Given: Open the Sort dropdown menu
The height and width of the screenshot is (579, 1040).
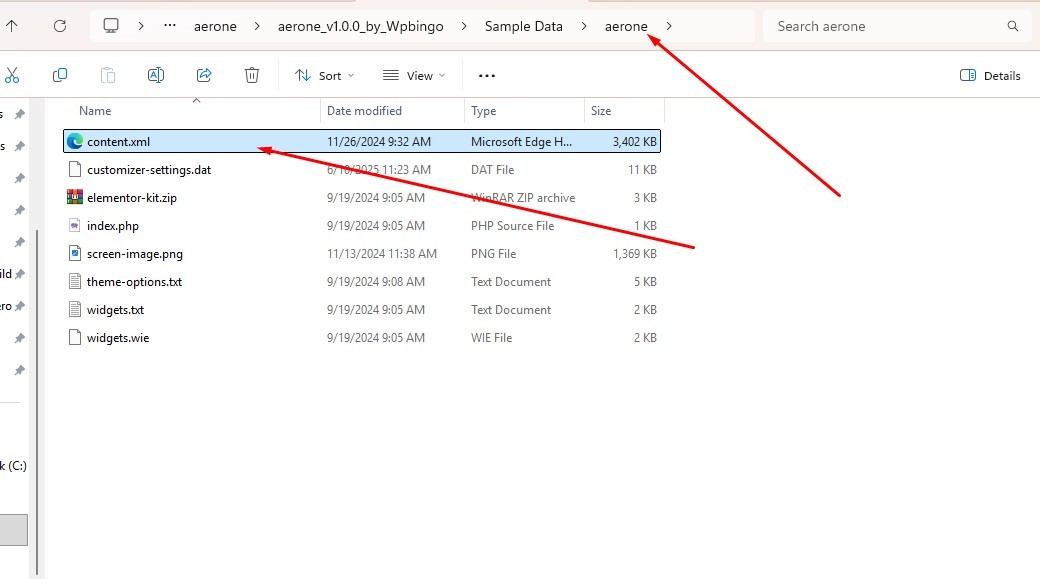Looking at the screenshot, I should [x=324, y=76].
